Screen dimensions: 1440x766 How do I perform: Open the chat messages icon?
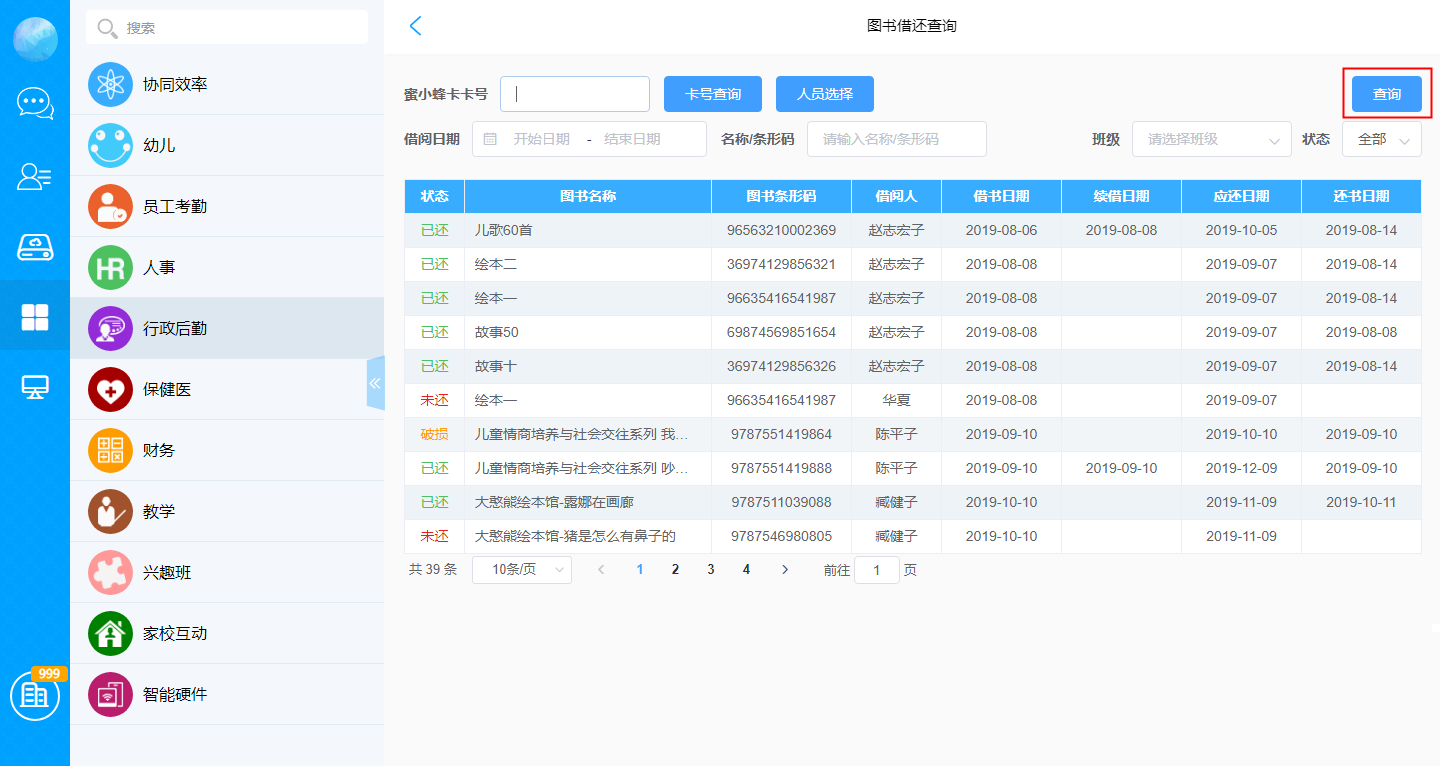pyautogui.click(x=35, y=103)
